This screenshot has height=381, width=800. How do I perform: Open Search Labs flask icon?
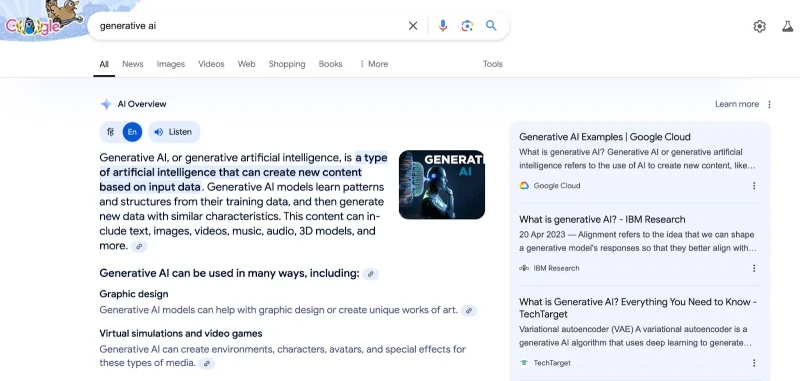[788, 26]
